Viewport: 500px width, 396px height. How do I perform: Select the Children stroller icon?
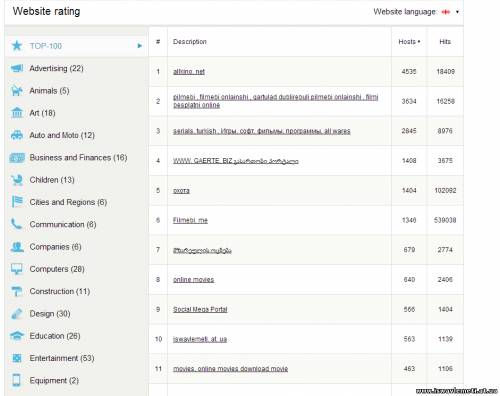pyautogui.click(x=17, y=180)
